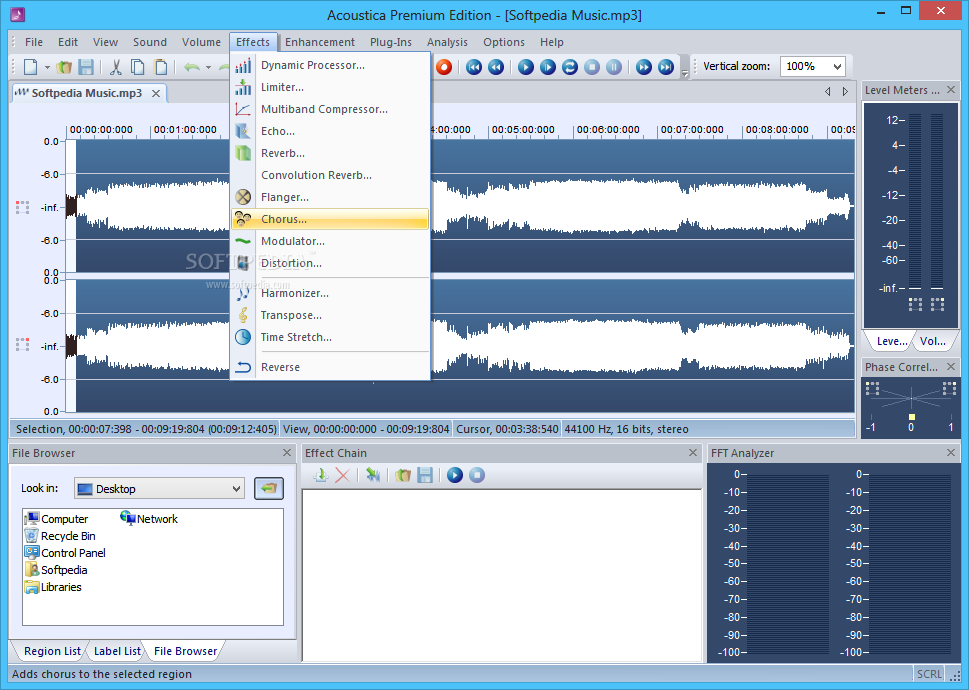Open the Enhancement menu
This screenshot has height=690, width=969.
(319, 42)
